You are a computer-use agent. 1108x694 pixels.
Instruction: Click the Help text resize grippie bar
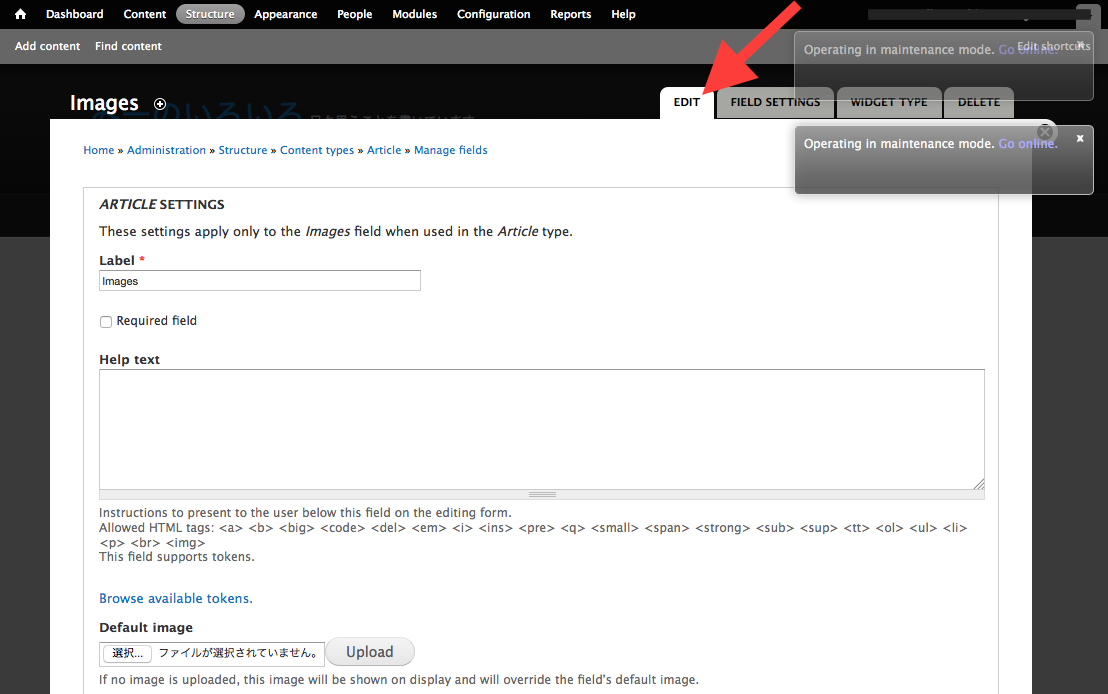[542, 495]
